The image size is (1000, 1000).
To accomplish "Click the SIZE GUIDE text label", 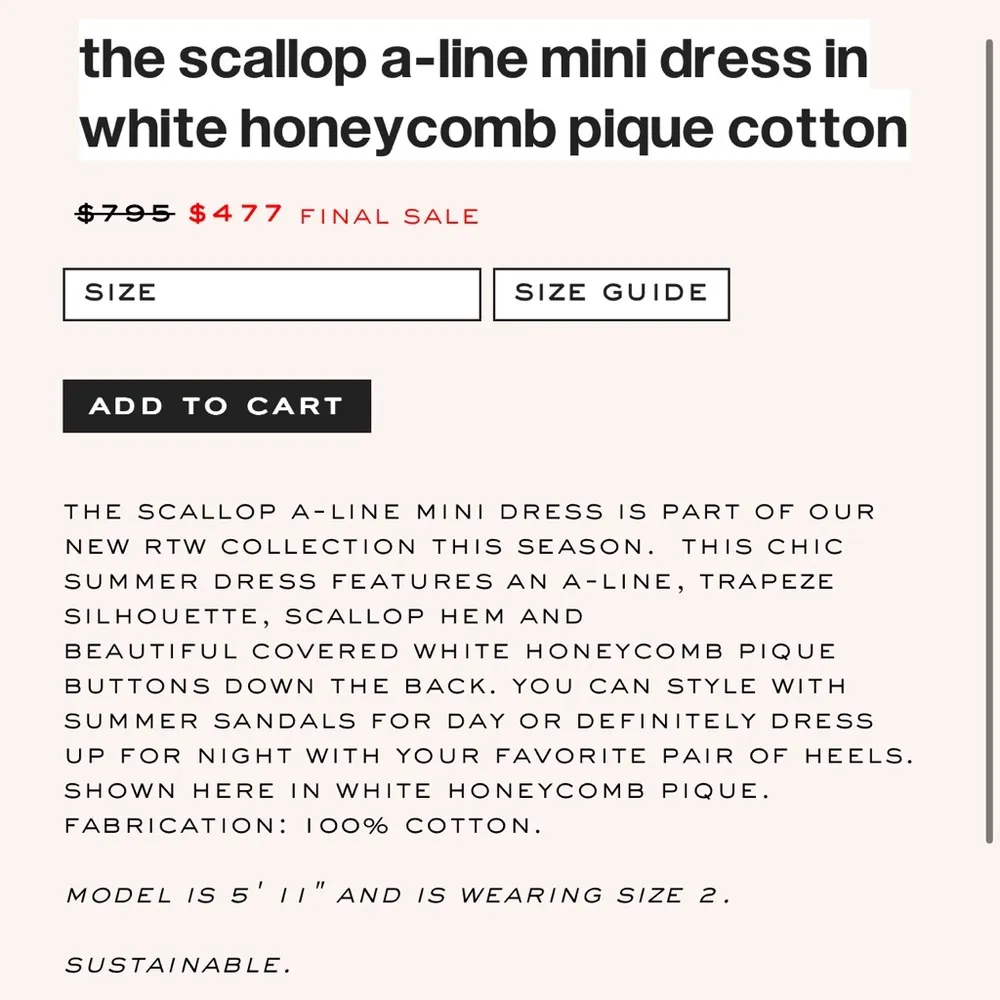I will 610,293.
